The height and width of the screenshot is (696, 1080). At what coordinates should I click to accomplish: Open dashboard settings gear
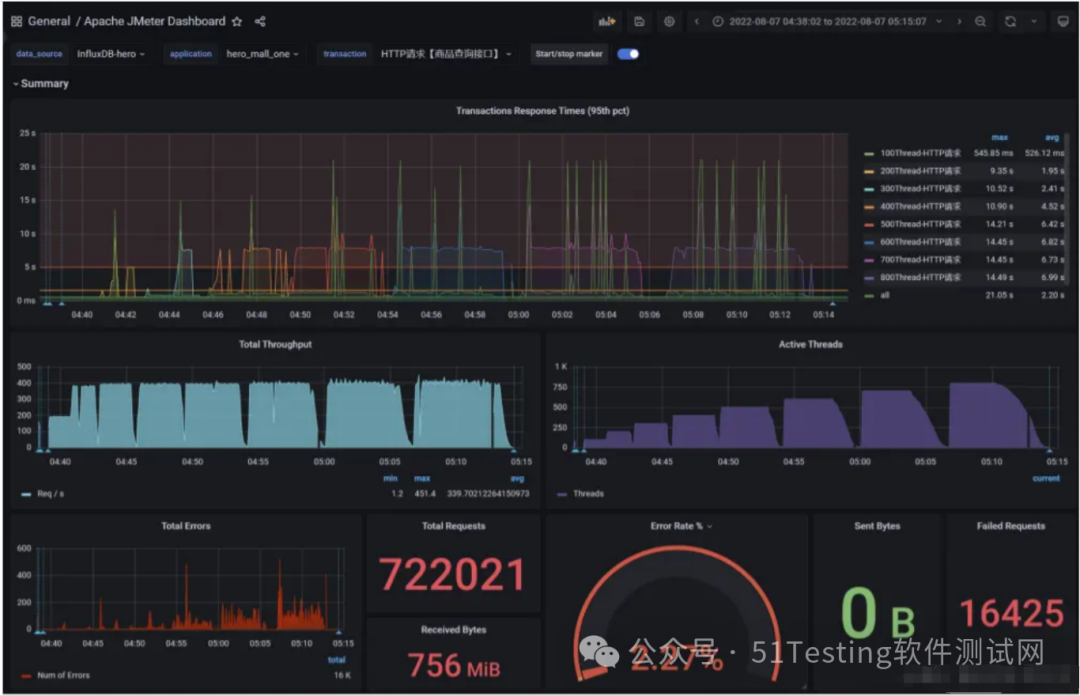tap(669, 21)
